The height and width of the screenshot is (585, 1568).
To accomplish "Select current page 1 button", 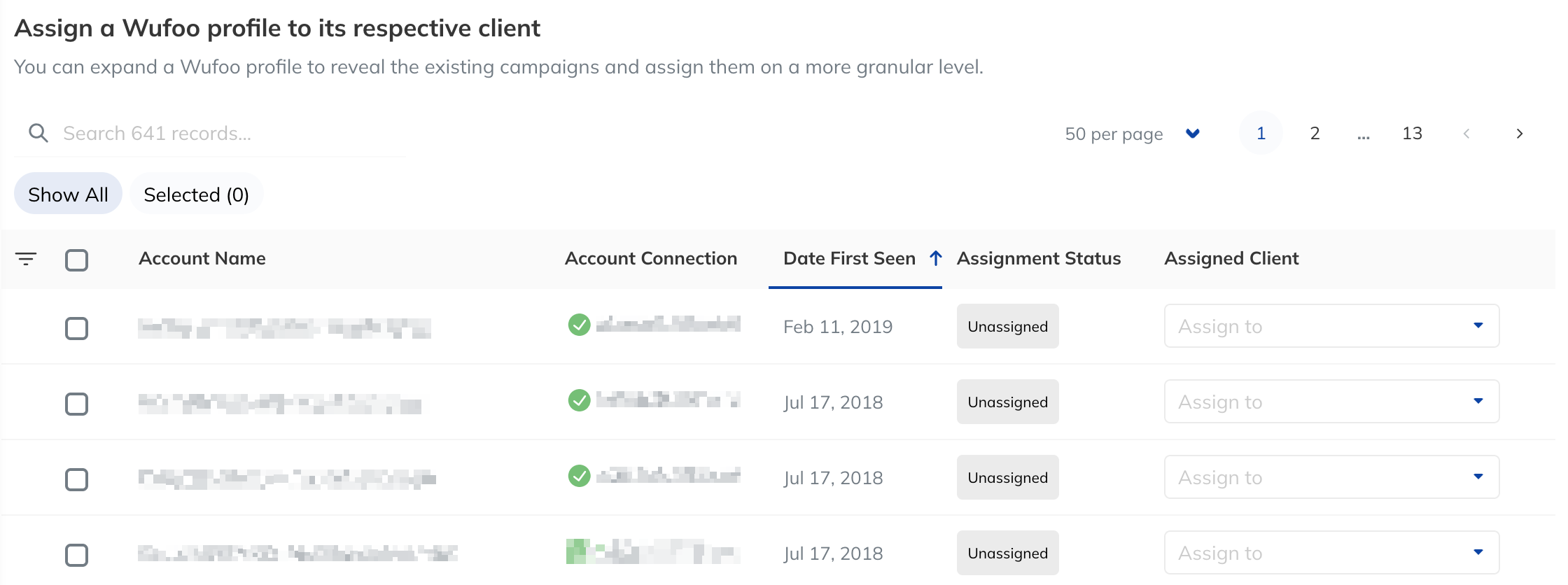I will point(1261,133).
